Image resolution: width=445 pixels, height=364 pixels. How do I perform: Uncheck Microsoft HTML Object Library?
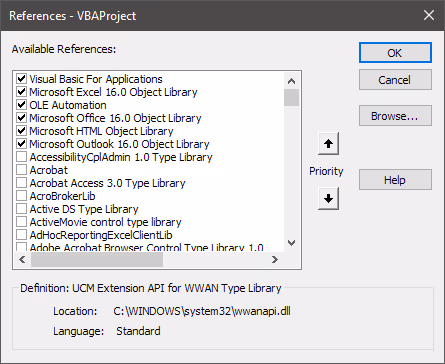(x=22, y=131)
